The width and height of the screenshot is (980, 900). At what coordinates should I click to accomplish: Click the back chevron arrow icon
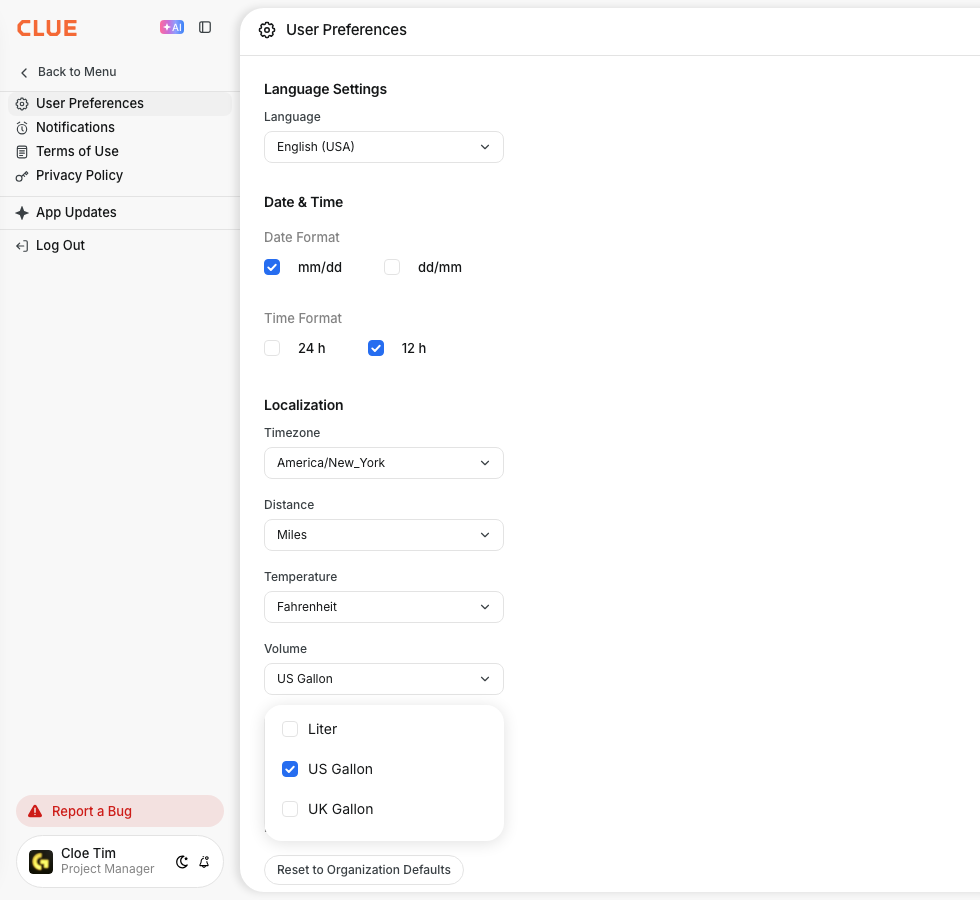24,72
